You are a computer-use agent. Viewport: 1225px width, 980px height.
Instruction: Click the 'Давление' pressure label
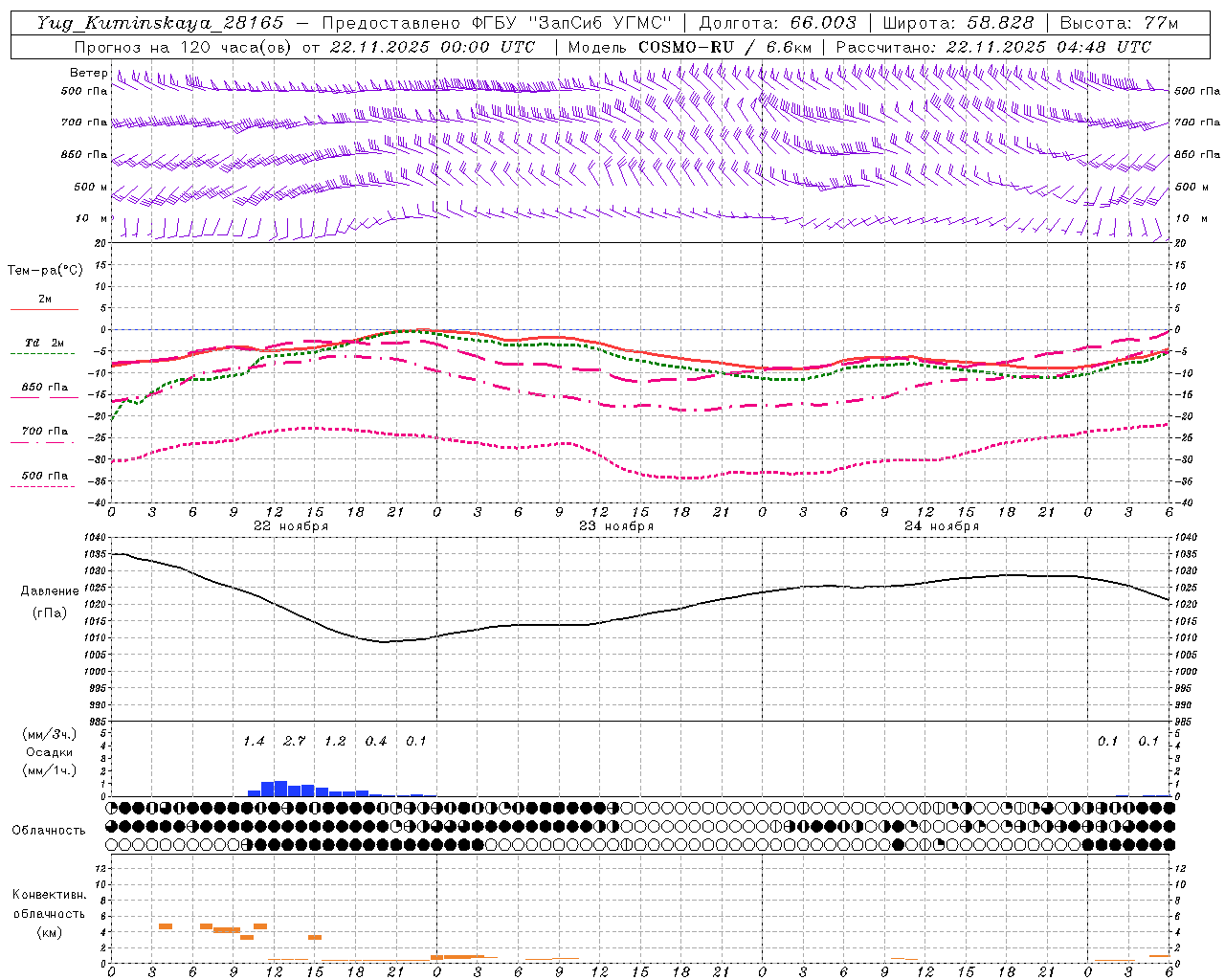tap(50, 591)
